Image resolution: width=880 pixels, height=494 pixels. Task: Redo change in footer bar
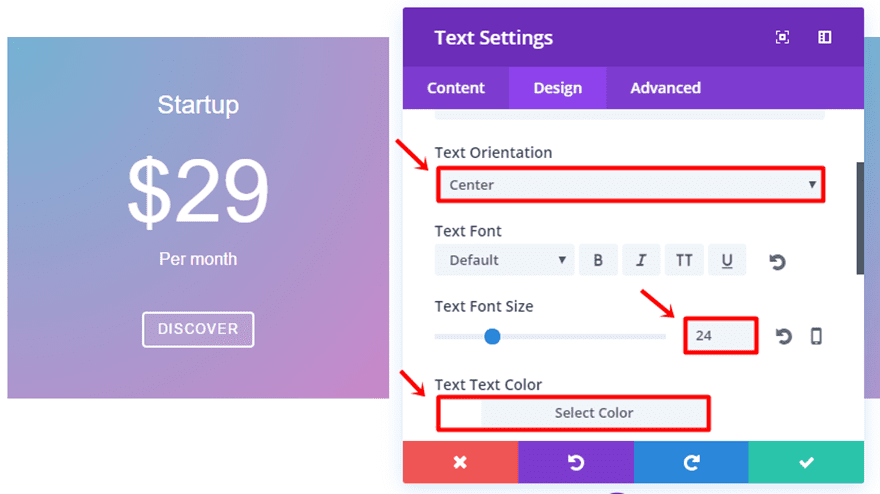click(691, 462)
